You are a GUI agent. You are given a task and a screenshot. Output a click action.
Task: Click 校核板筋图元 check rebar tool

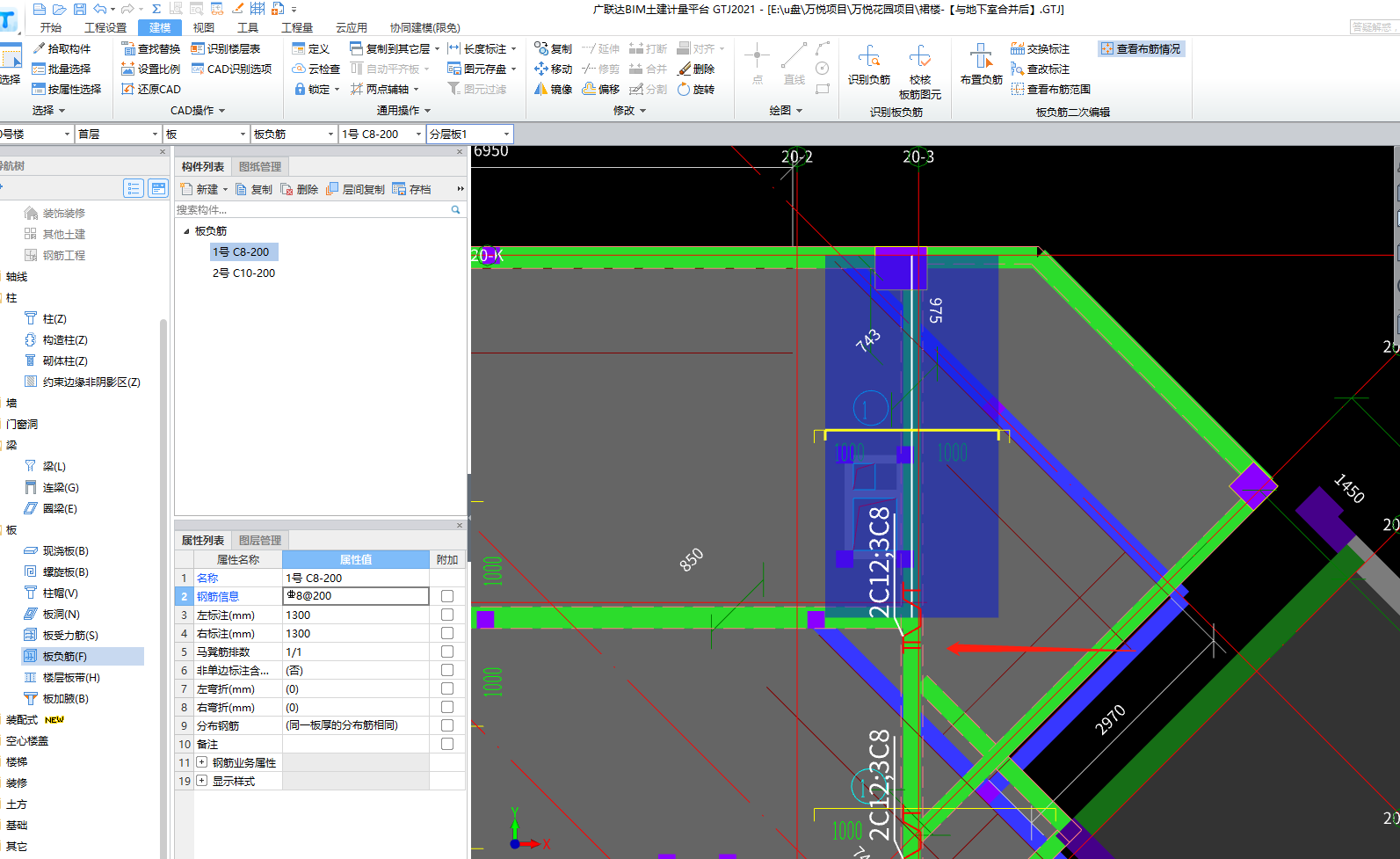pos(920,72)
